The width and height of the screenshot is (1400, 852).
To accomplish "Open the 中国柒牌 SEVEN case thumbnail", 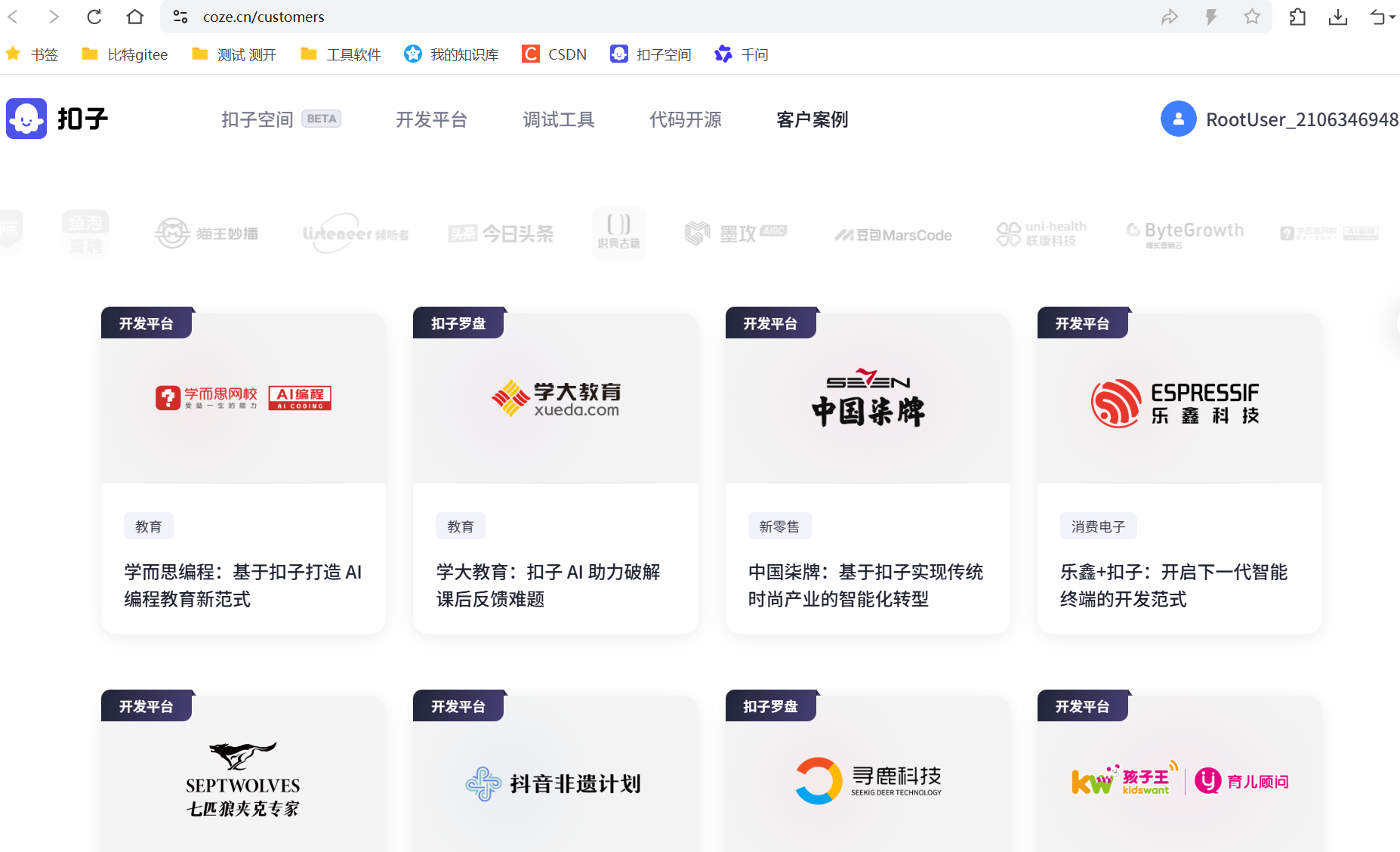I will pos(868,398).
